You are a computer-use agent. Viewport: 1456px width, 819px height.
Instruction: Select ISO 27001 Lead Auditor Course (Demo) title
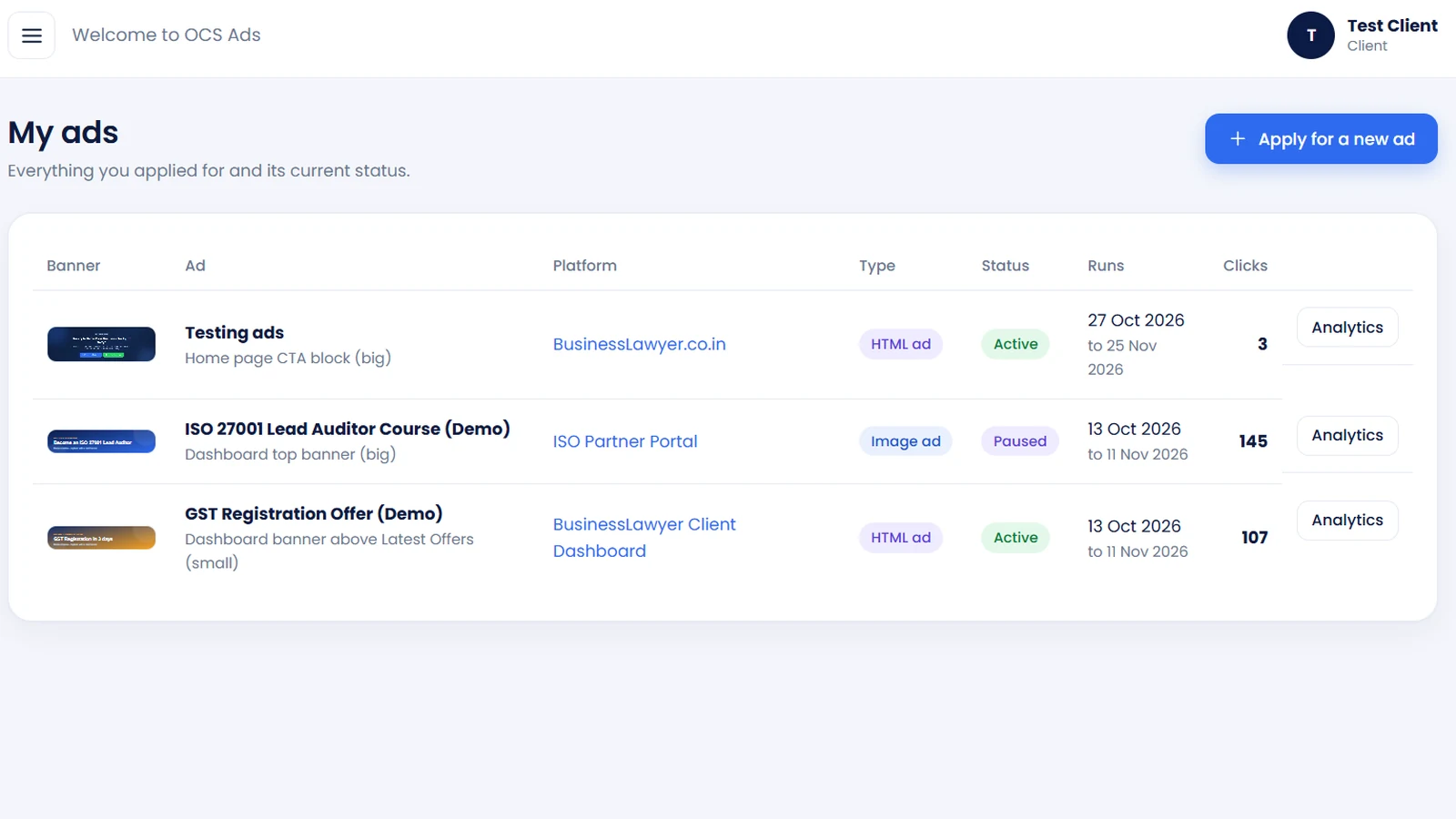347,429
